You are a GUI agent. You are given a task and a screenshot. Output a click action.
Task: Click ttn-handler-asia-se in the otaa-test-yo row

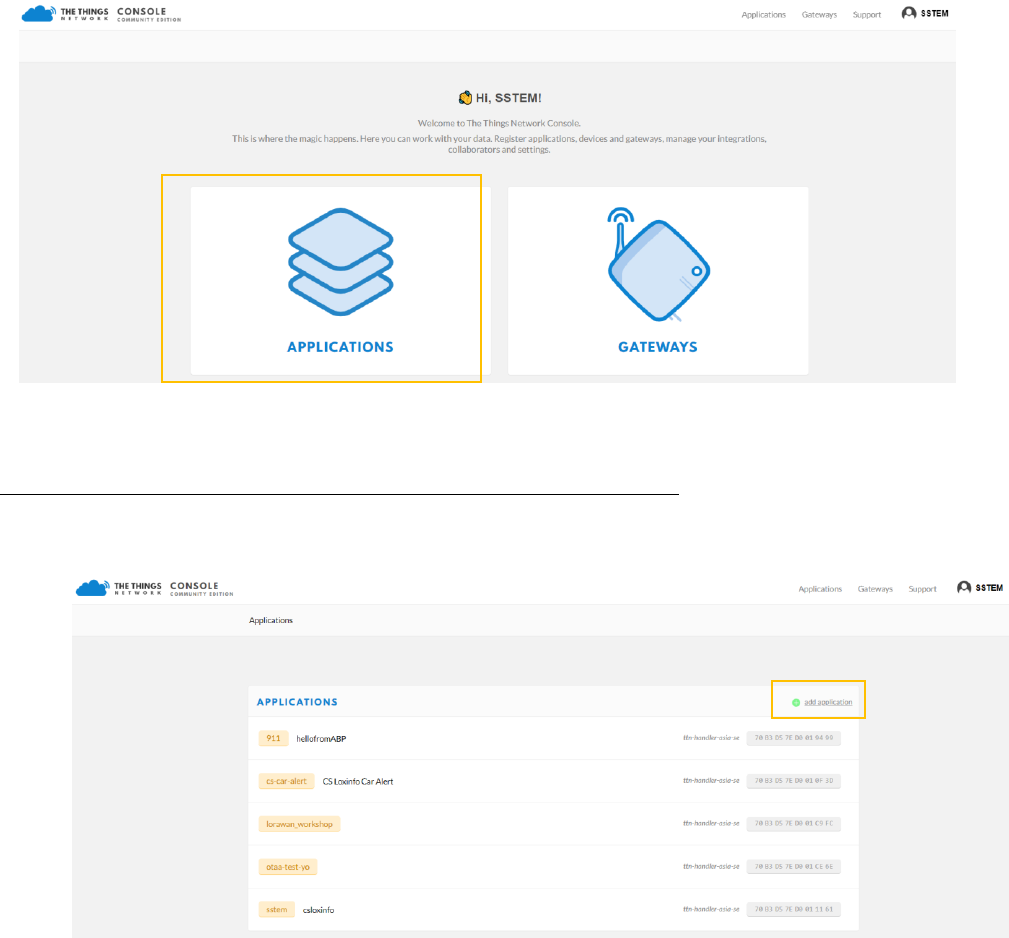tap(711, 867)
